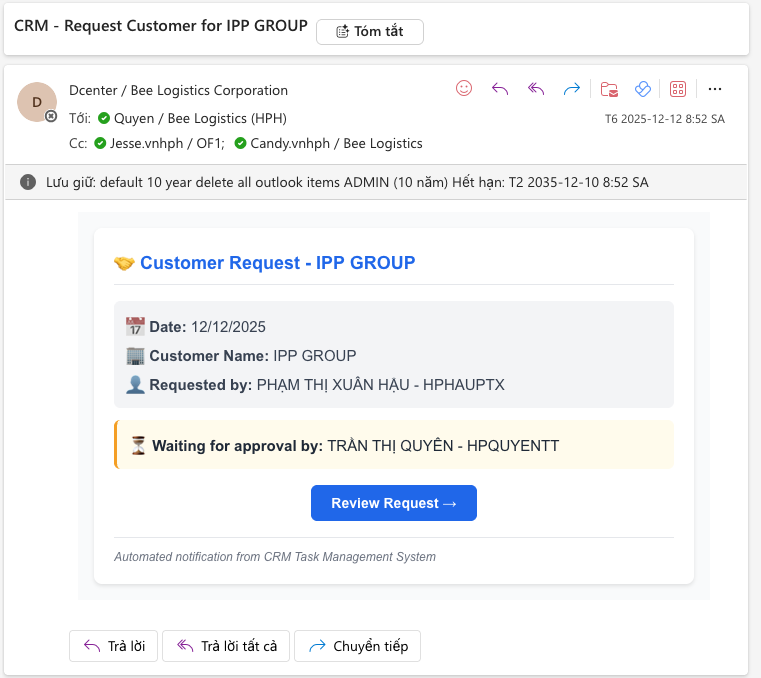
Task: Click green check status icon beside Quyen
Action: [104, 118]
